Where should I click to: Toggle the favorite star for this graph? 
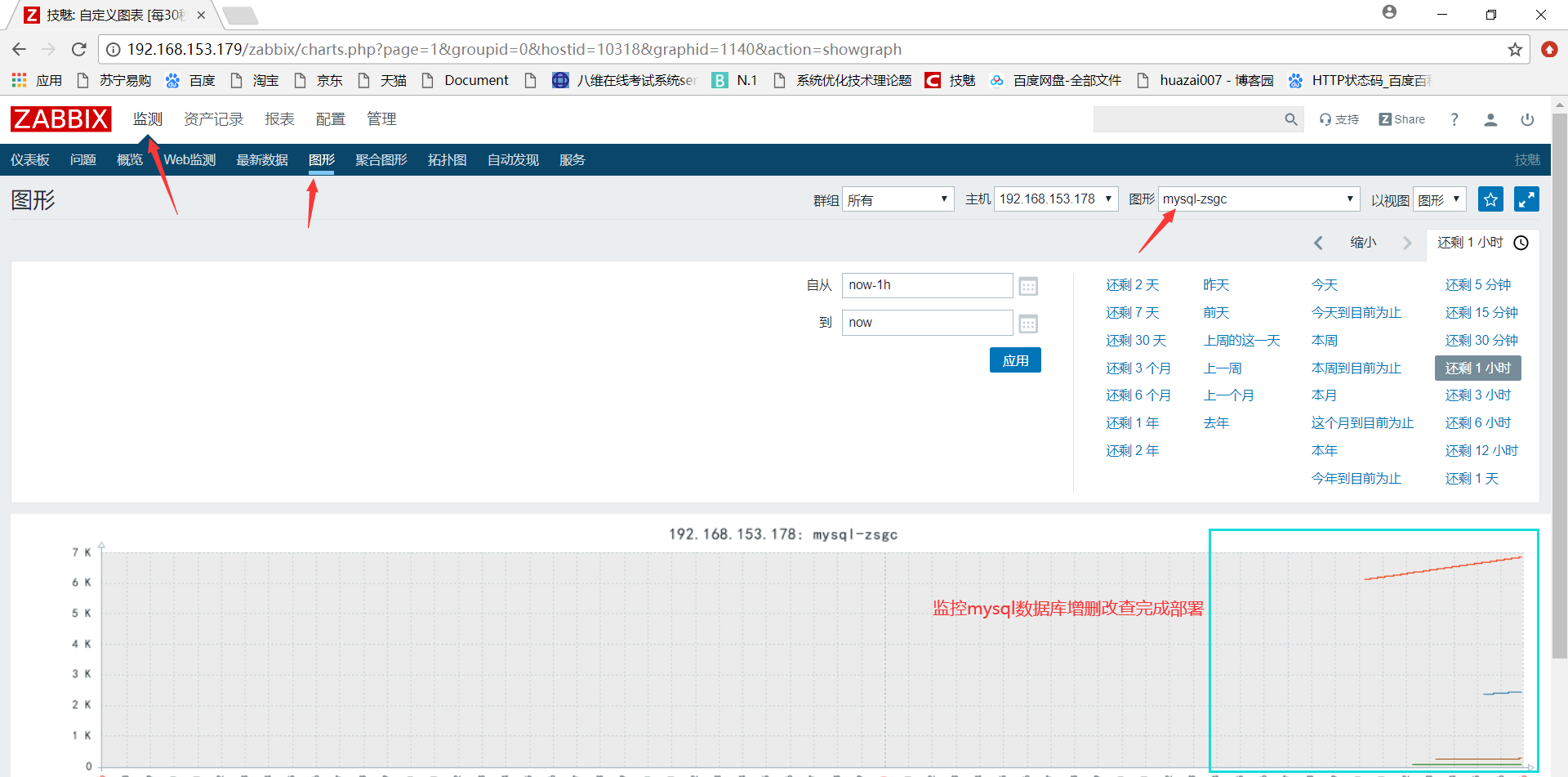tap(1490, 199)
